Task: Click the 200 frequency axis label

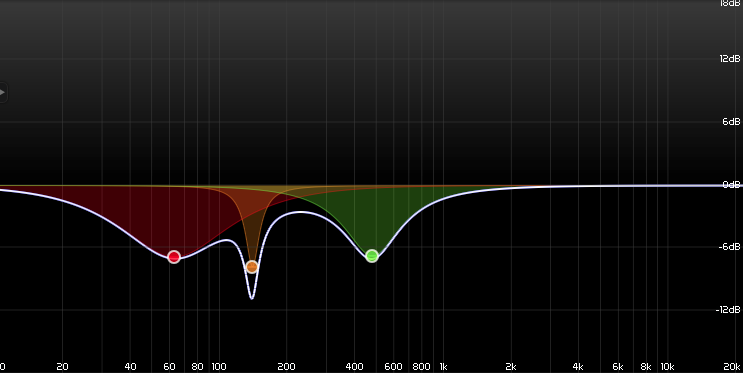Action: click(286, 367)
